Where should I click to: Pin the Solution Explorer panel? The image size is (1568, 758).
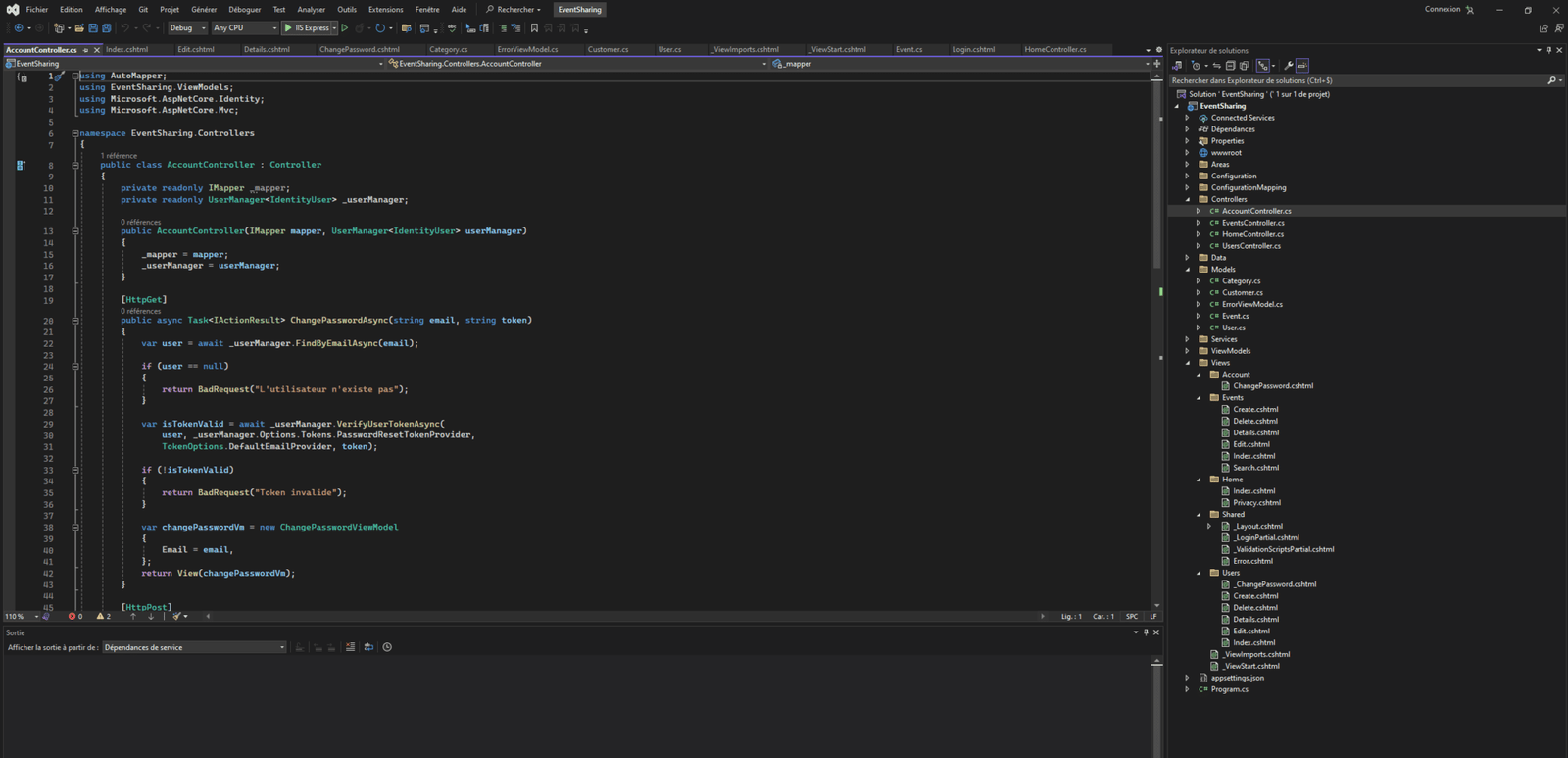1549,50
